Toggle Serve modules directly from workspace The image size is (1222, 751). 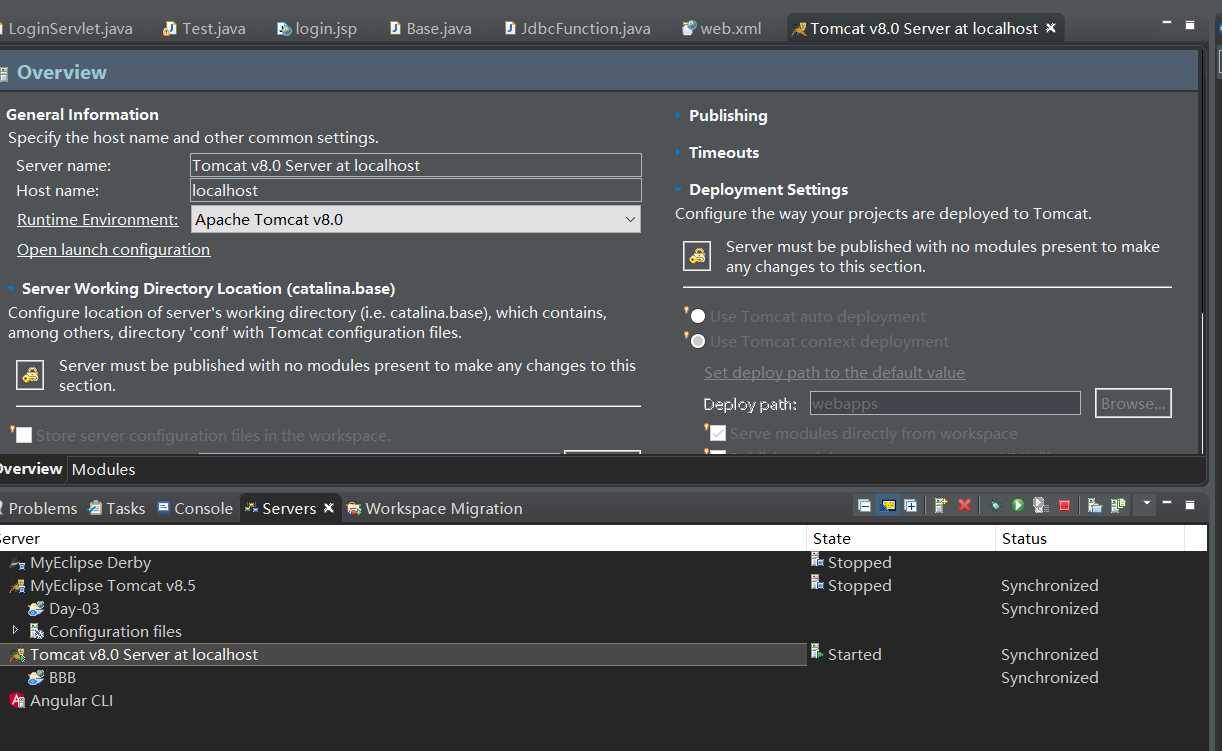coord(718,434)
